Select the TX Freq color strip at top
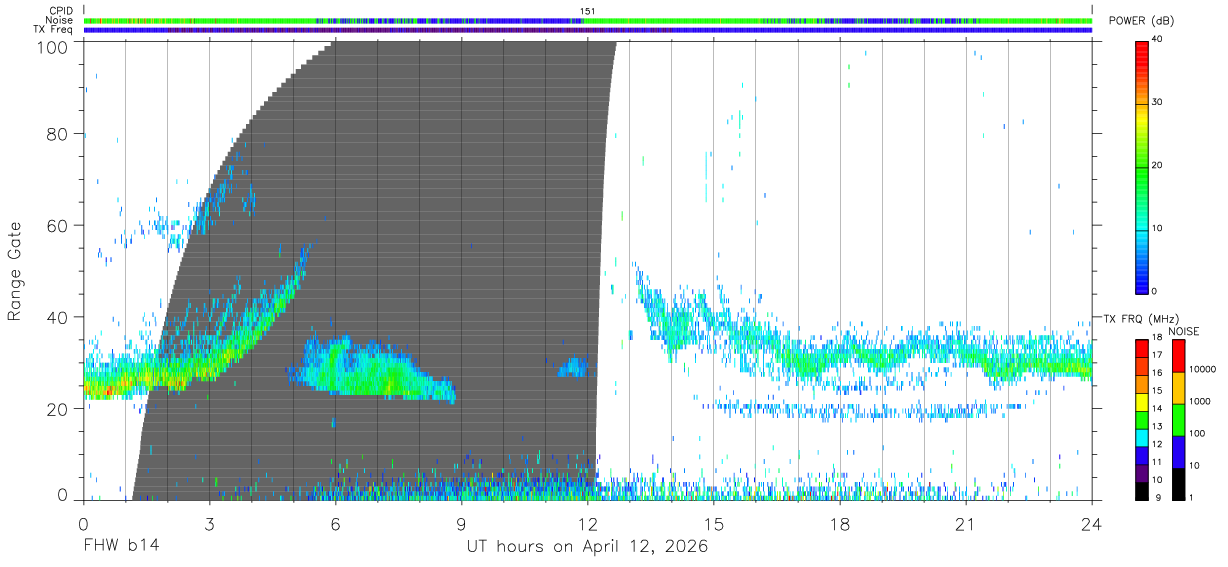The width and height of the screenshot is (1228, 567). tap(588, 29)
